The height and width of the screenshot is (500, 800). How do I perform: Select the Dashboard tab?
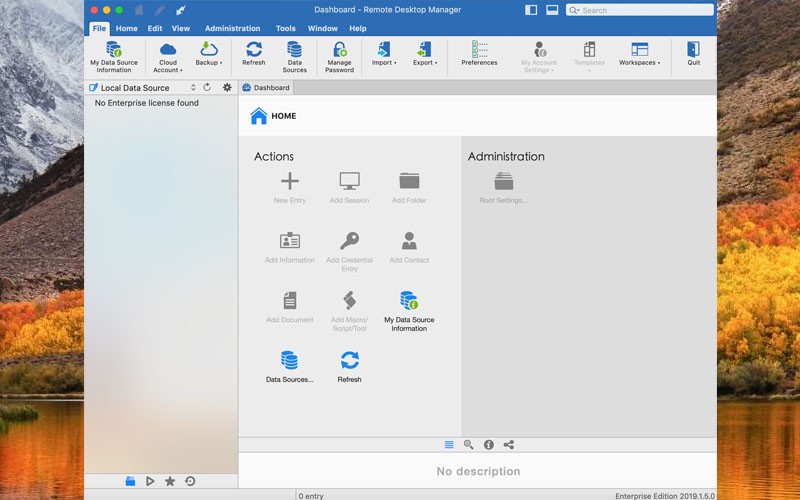pos(266,88)
